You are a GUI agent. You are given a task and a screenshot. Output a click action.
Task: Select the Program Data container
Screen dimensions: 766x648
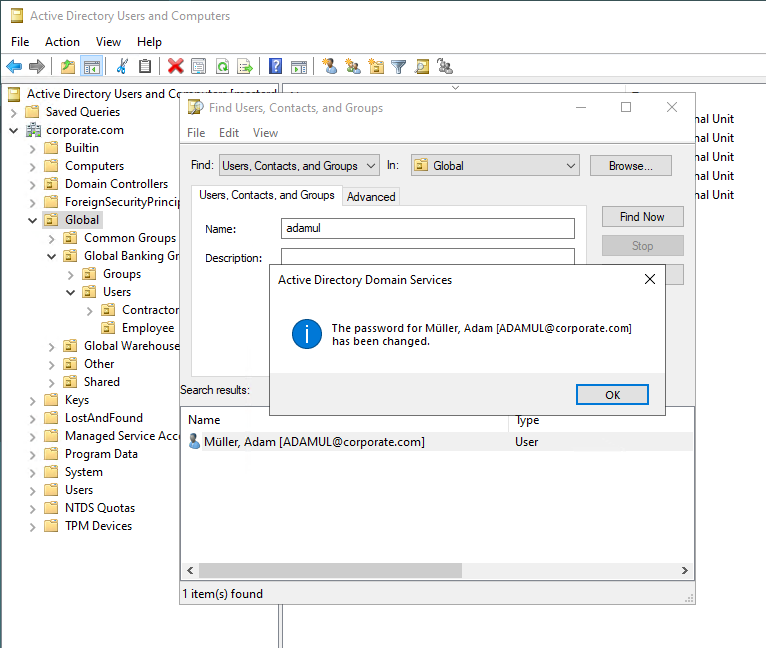tap(101, 454)
